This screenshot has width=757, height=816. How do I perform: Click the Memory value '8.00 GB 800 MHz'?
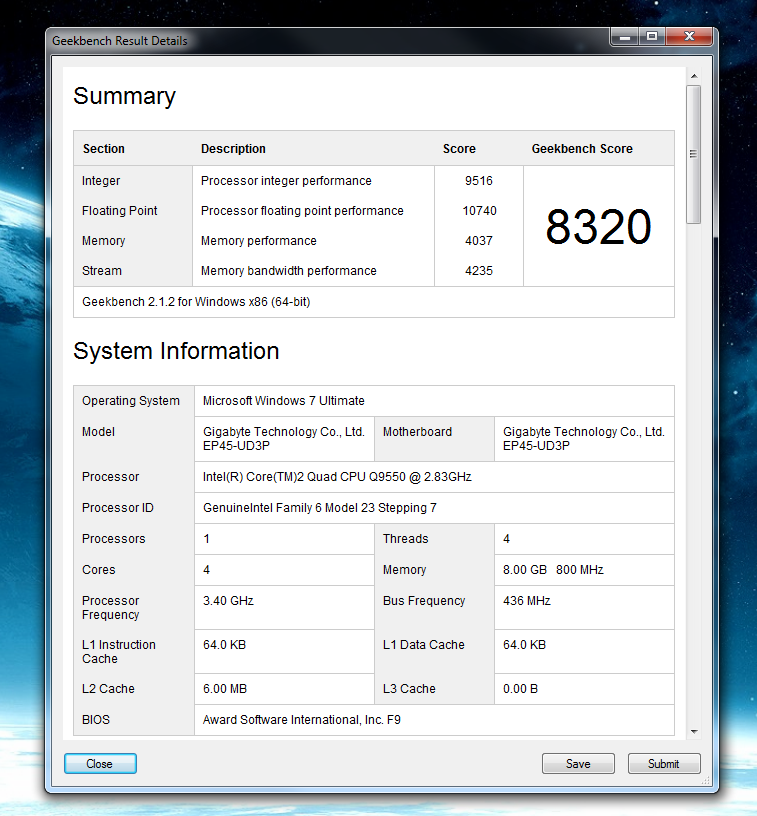click(x=553, y=570)
